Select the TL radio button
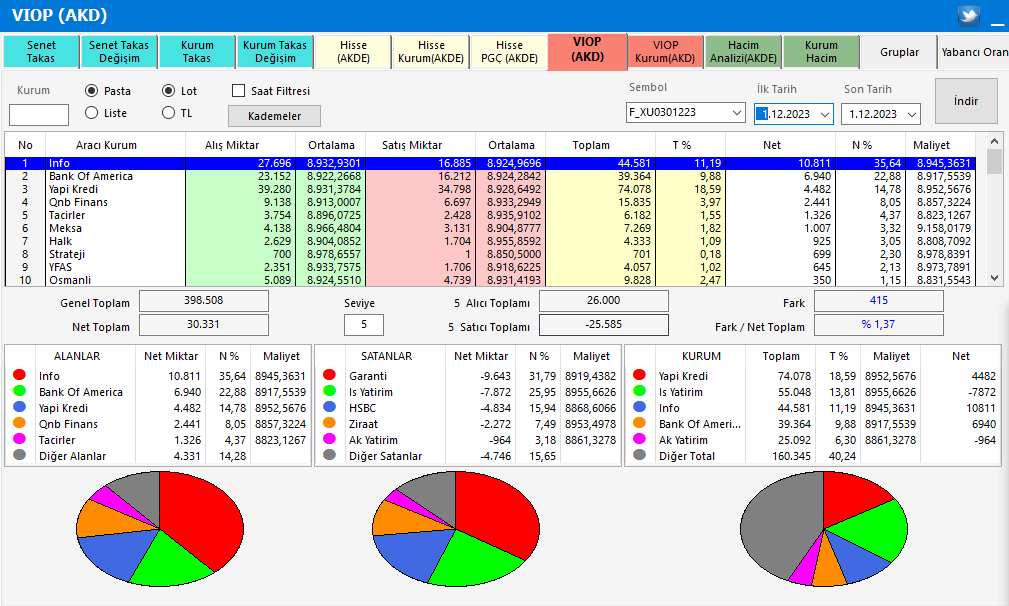The width and height of the screenshot is (1009, 606). click(169, 113)
